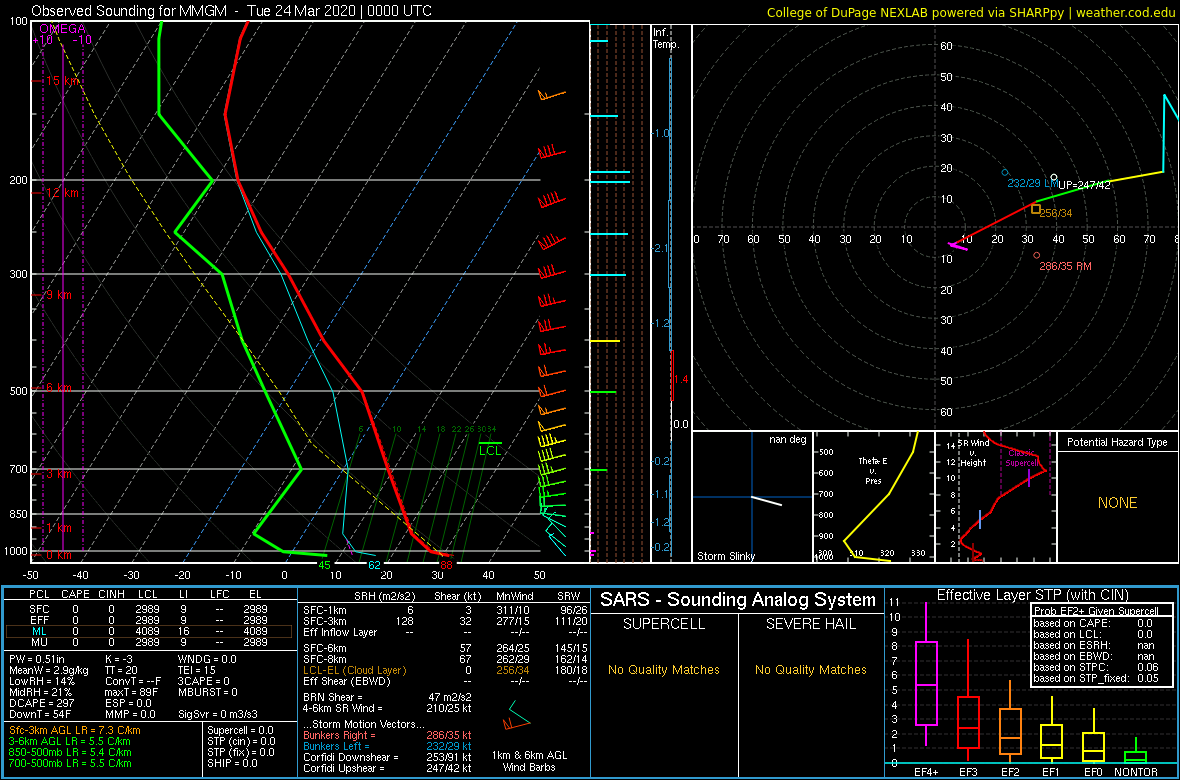Click '700-500mb LR = 5.5 C/km'

click(70, 763)
